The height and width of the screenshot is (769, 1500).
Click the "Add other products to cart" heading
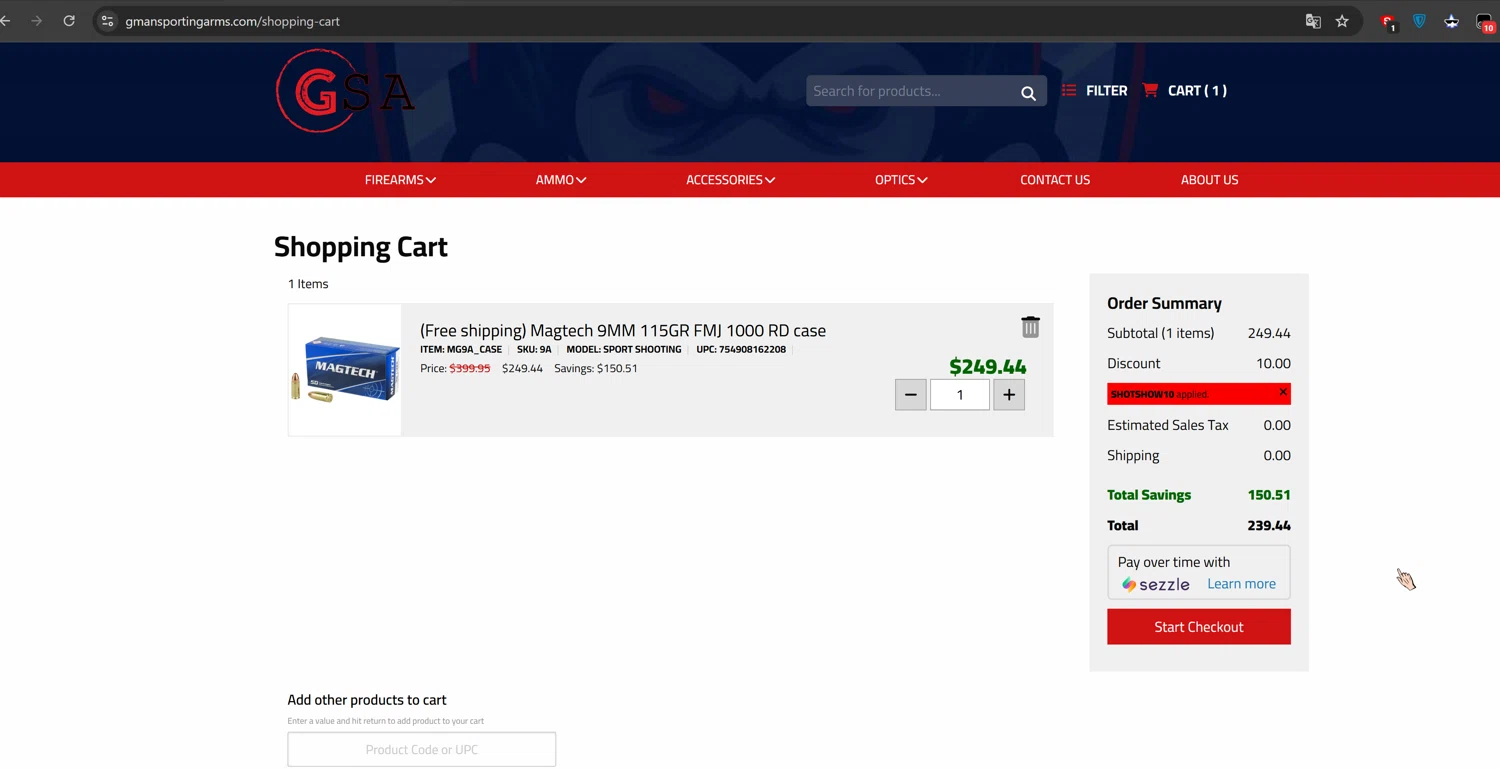367,700
